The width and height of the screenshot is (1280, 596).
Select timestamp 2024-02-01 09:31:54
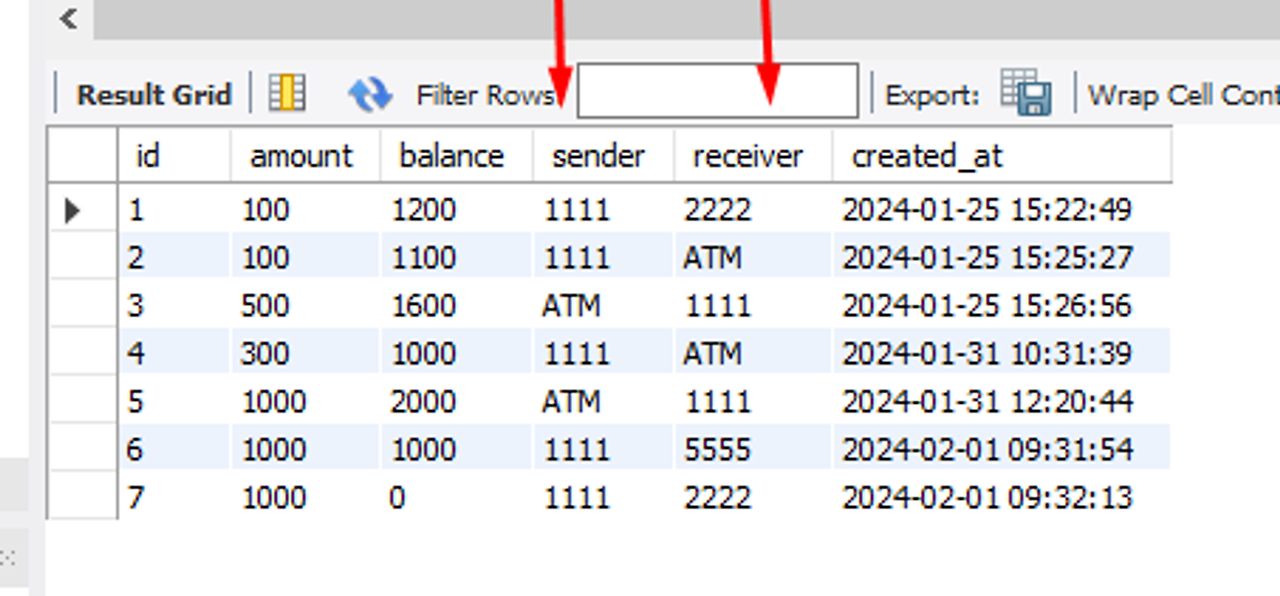pyautogui.click(x=1001, y=450)
